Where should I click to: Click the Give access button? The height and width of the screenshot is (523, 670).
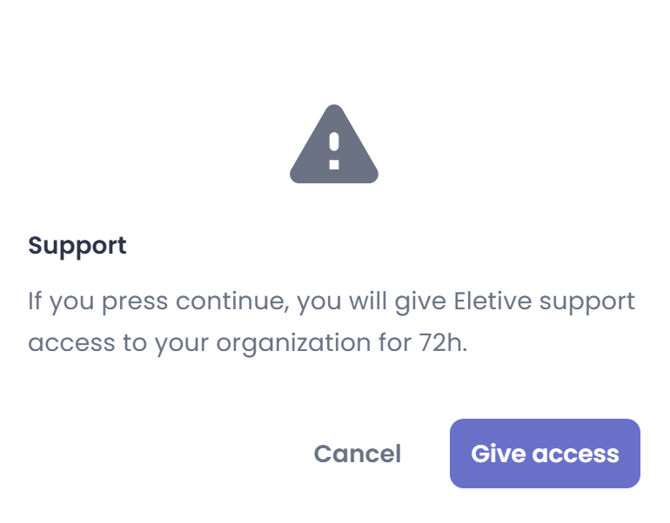click(545, 453)
